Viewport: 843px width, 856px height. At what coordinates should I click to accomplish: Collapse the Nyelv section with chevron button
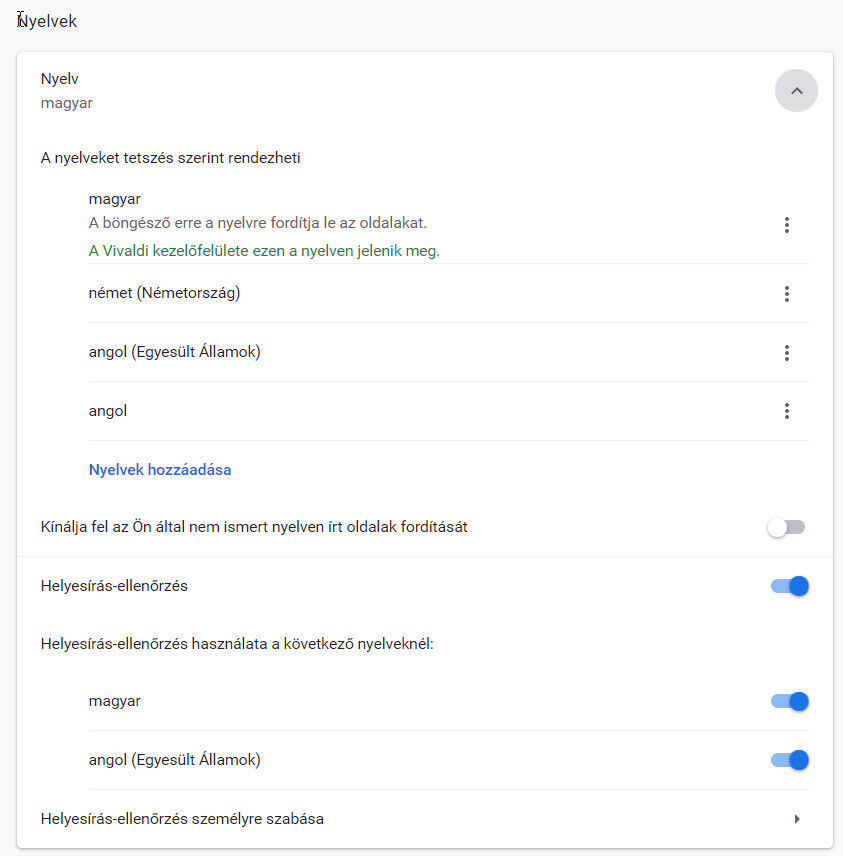(x=796, y=91)
